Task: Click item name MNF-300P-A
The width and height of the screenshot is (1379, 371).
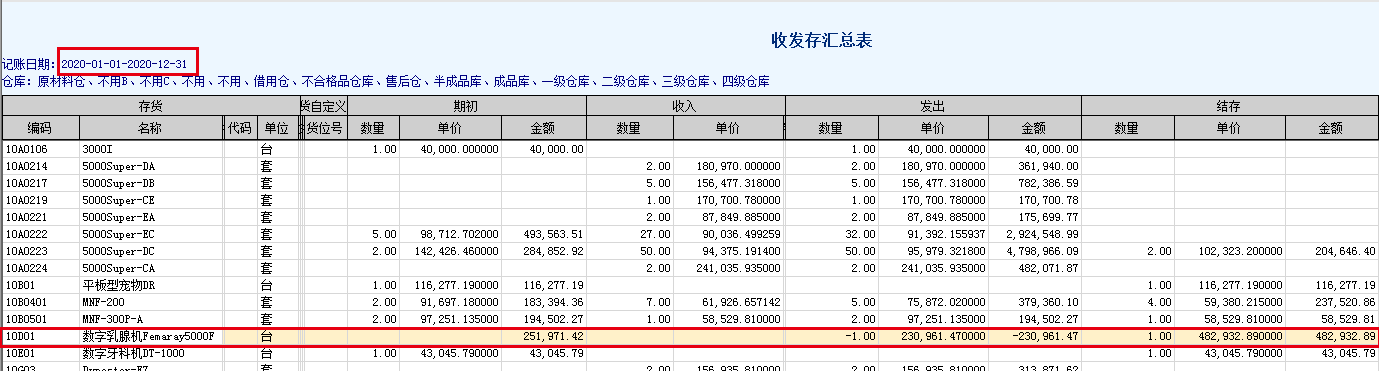Action: [112, 319]
